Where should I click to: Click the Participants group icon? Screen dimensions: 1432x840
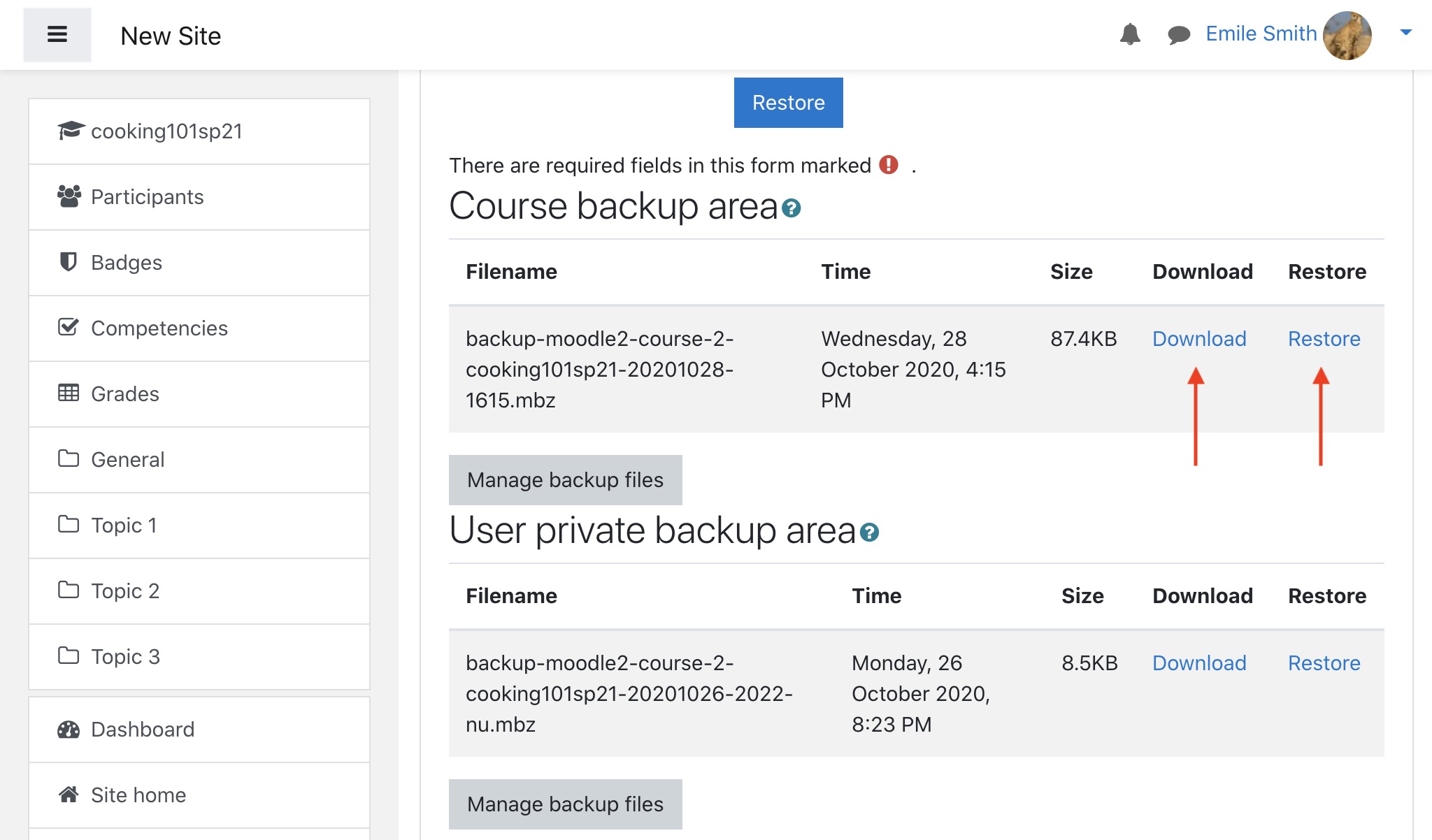[69, 196]
